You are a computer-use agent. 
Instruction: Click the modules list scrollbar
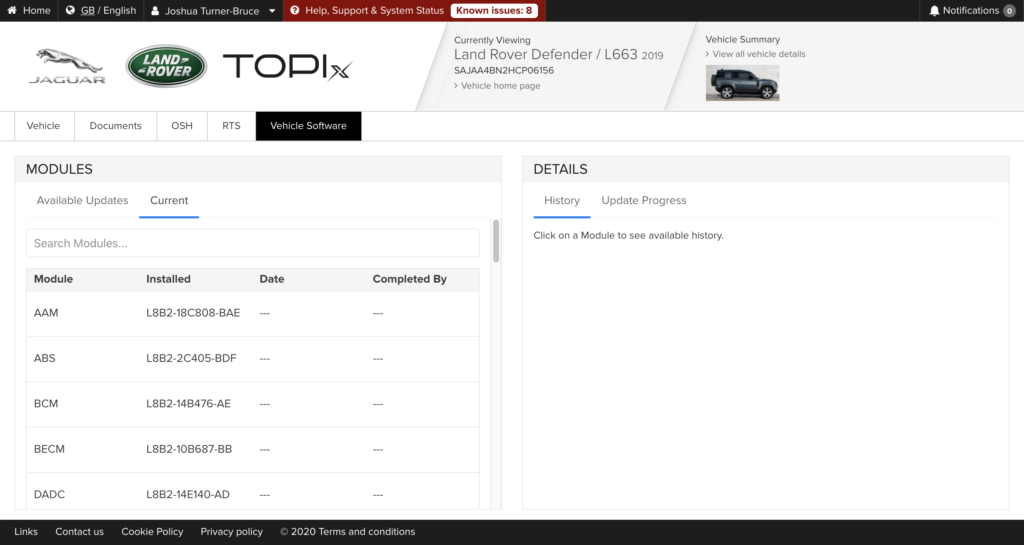pyautogui.click(x=496, y=242)
